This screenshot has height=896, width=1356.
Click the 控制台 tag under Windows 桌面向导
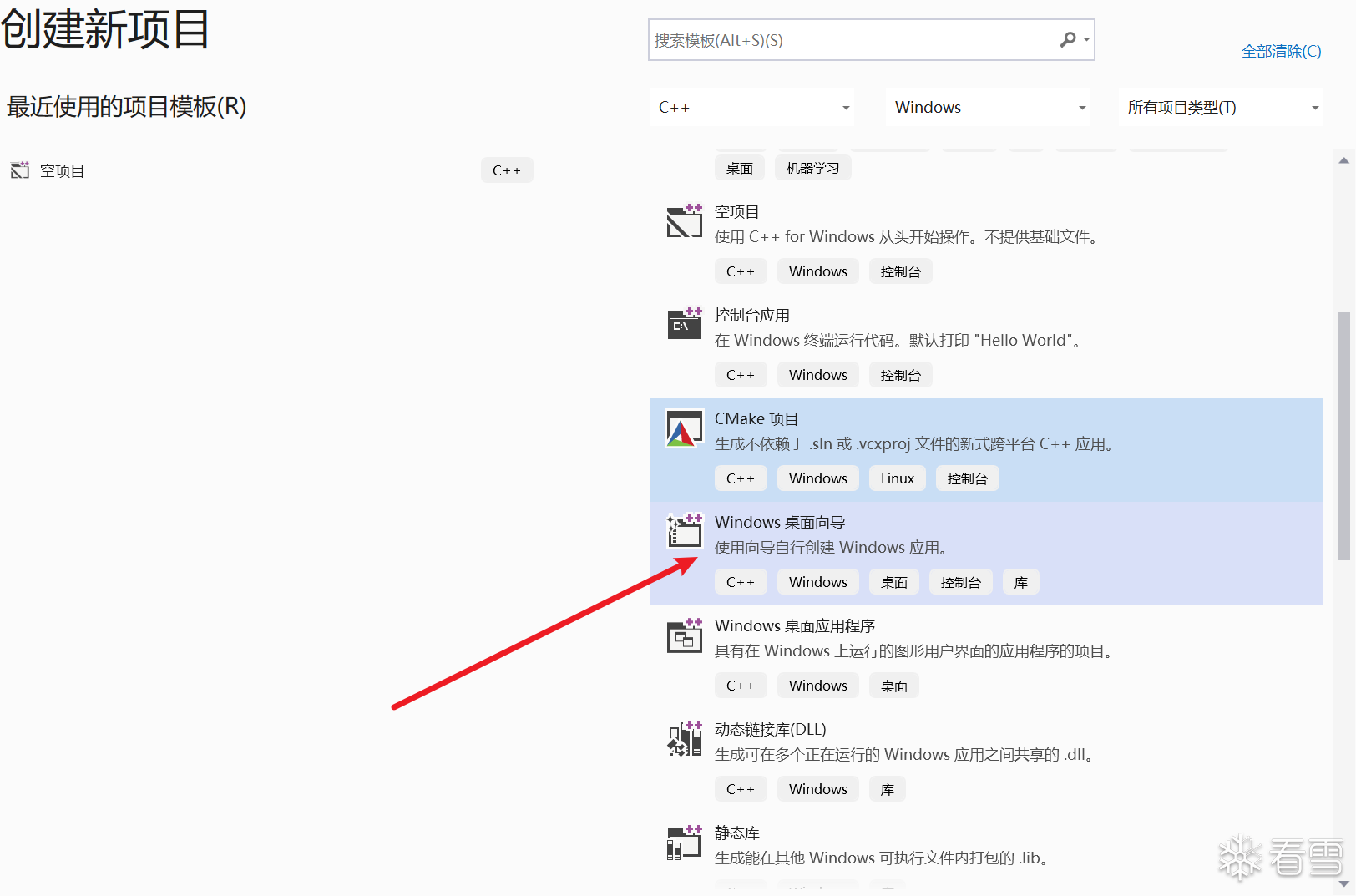pyautogui.click(x=961, y=582)
